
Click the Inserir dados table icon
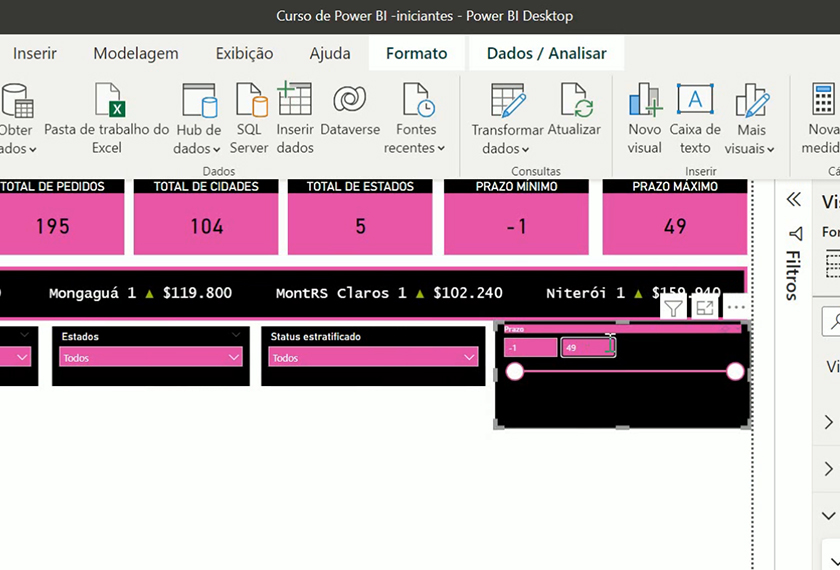coord(295,100)
